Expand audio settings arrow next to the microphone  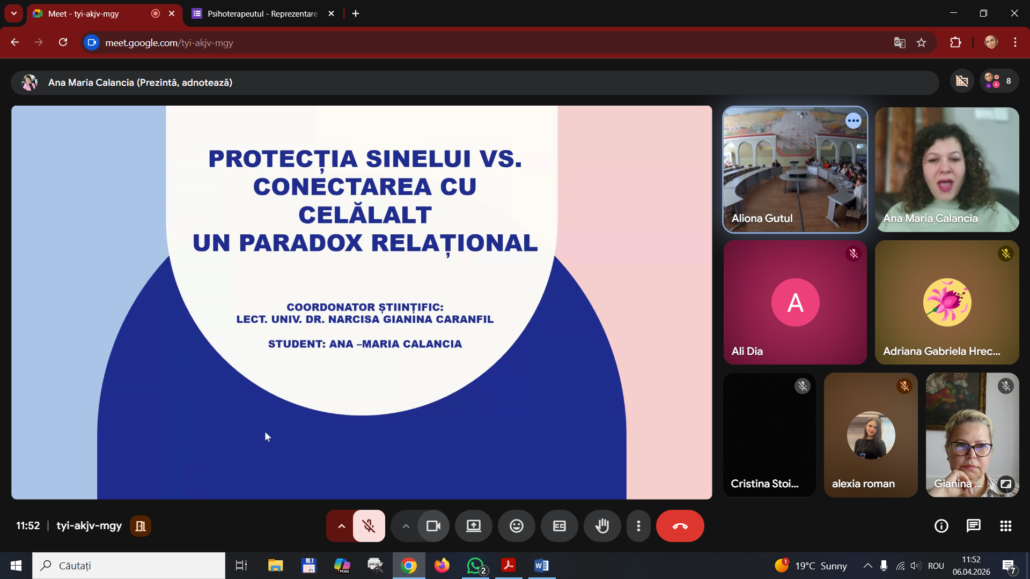click(x=341, y=526)
